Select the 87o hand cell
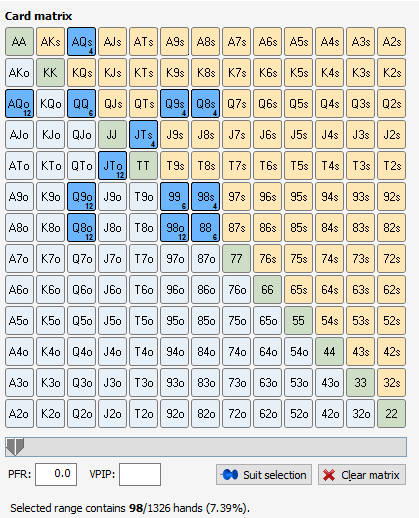This screenshot has width=419, height=518. (x=205, y=259)
